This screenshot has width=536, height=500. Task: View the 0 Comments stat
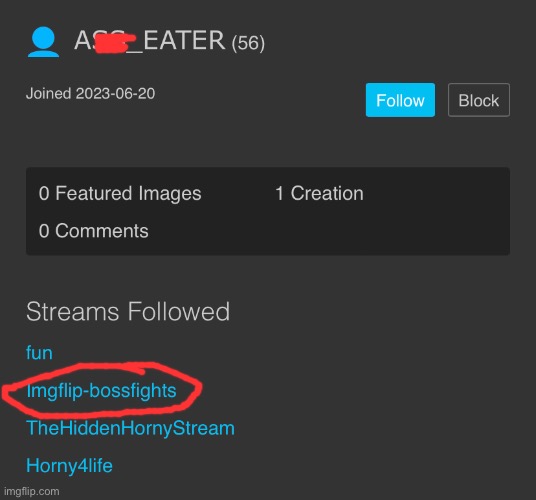(x=93, y=231)
